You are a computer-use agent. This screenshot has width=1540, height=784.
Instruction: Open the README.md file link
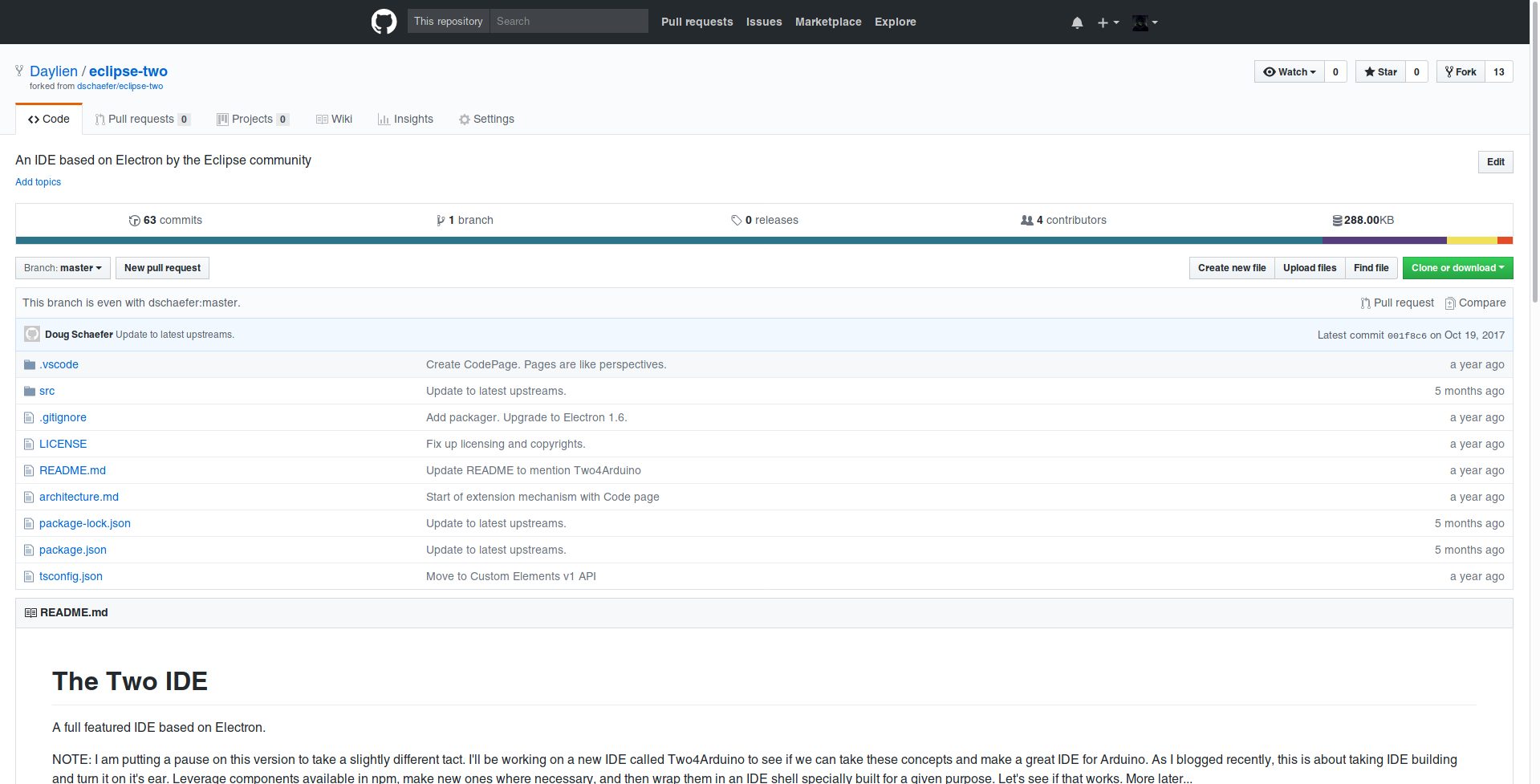click(73, 470)
